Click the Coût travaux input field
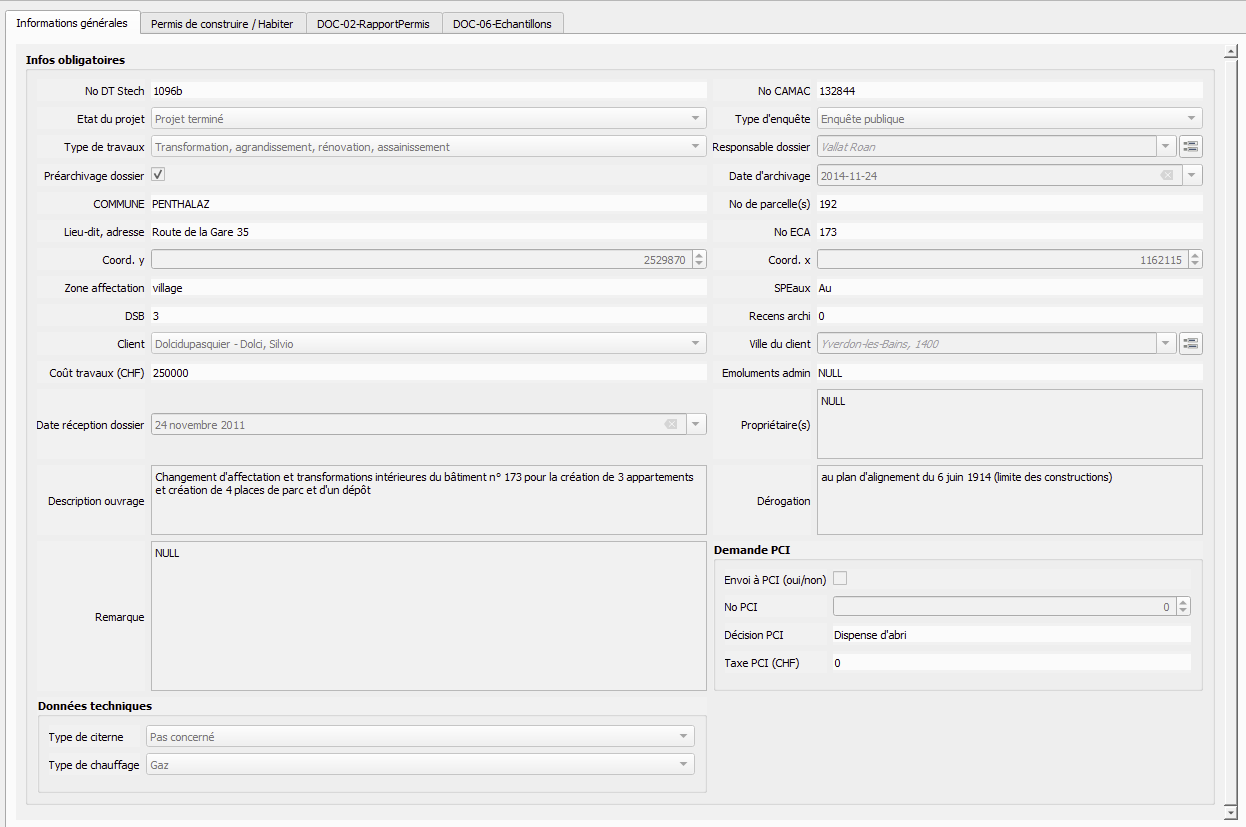The image size is (1246, 827). tap(428, 372)
